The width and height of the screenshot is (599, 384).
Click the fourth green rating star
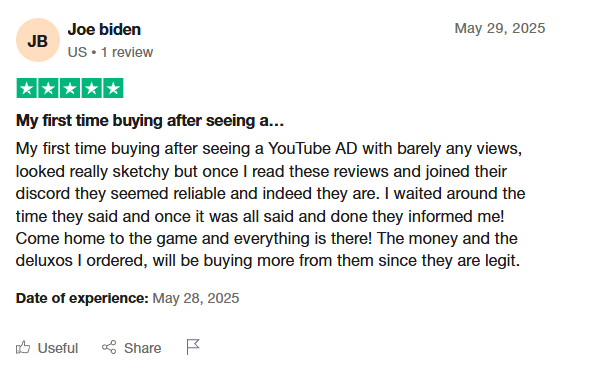pos(92,88)
